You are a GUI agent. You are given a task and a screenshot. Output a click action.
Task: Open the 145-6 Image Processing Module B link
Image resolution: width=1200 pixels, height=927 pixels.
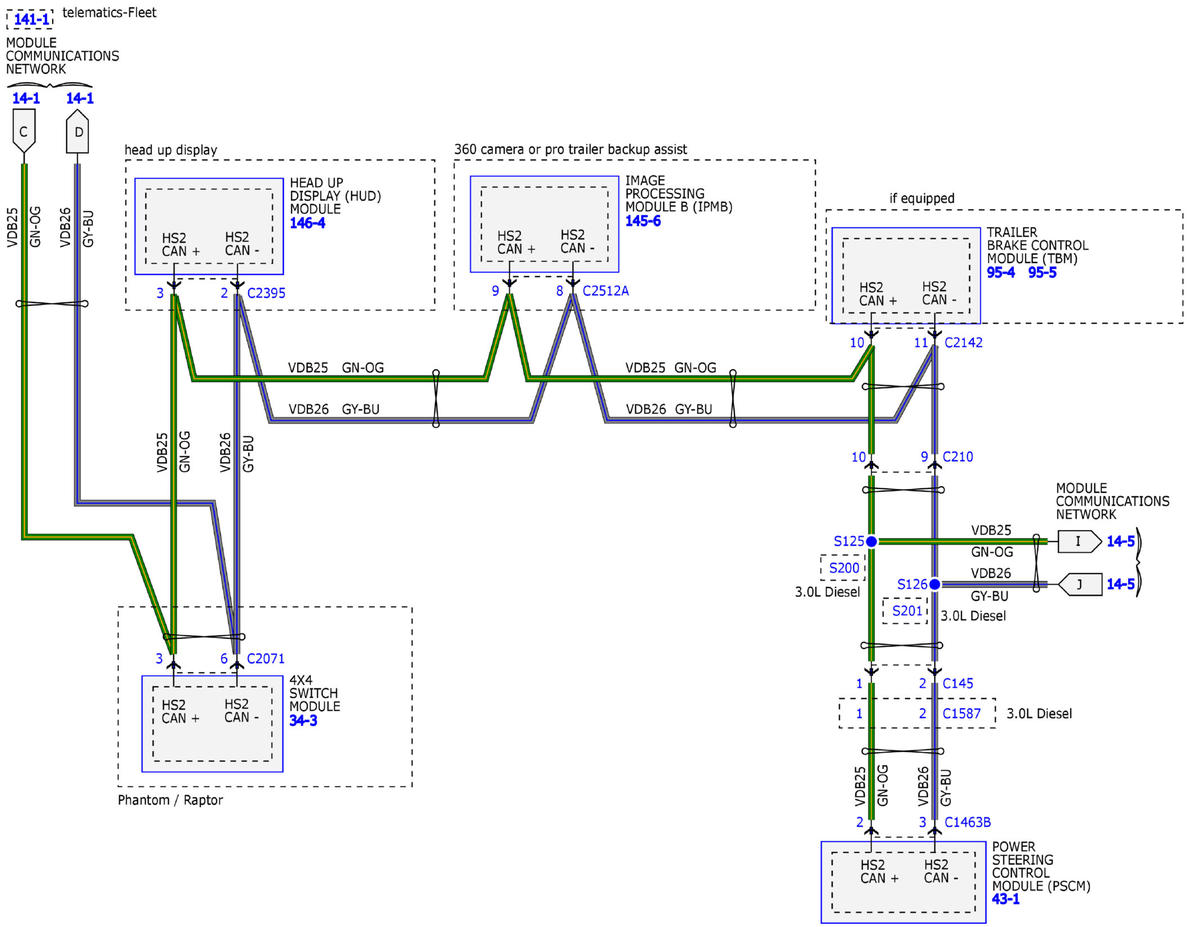tap(643, 220)
